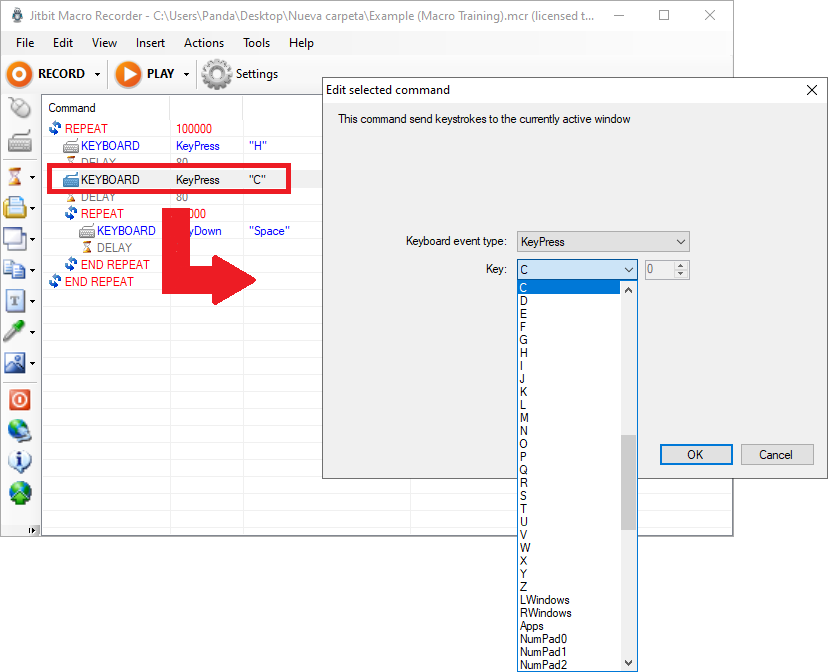828x672 pixels.
Task: Expand the sidebar with bottom arrow
Action: pyautogui.click(x=32, y=530)
